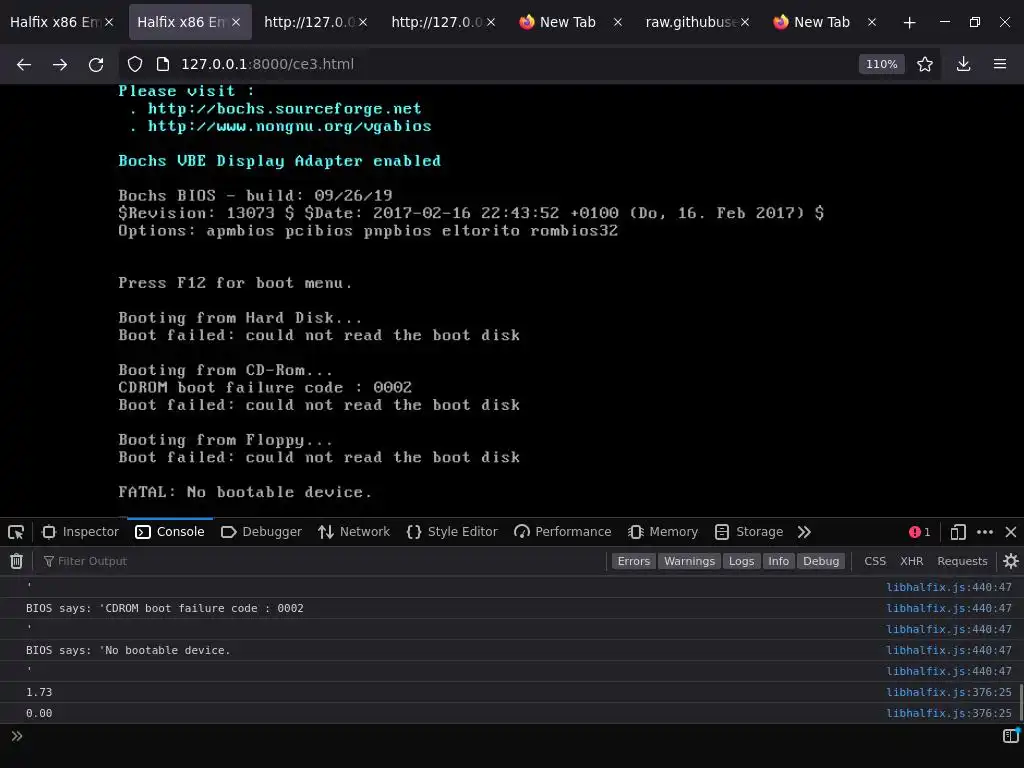
Task: Toggle Debug filter in console
Action: pyautogui.click(x=821, y=561)
